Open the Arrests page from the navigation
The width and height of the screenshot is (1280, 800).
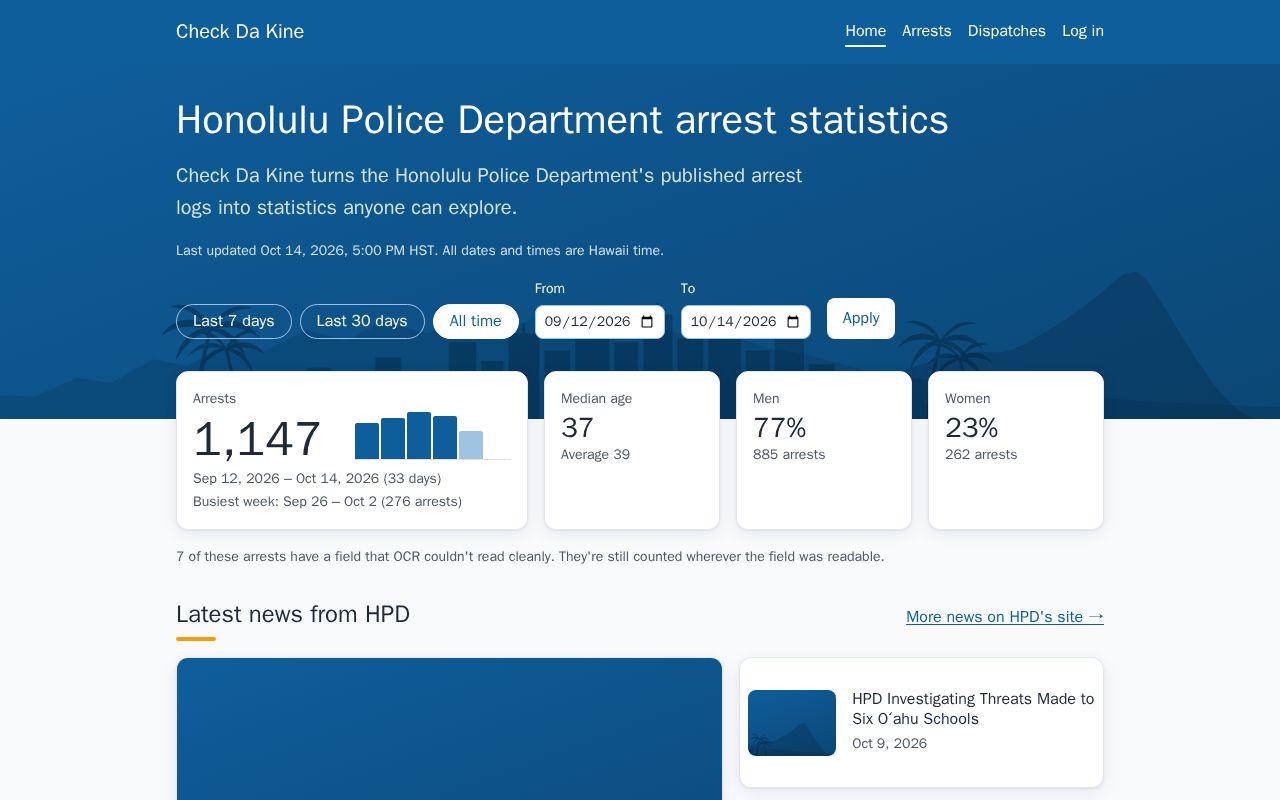point(926,31)
